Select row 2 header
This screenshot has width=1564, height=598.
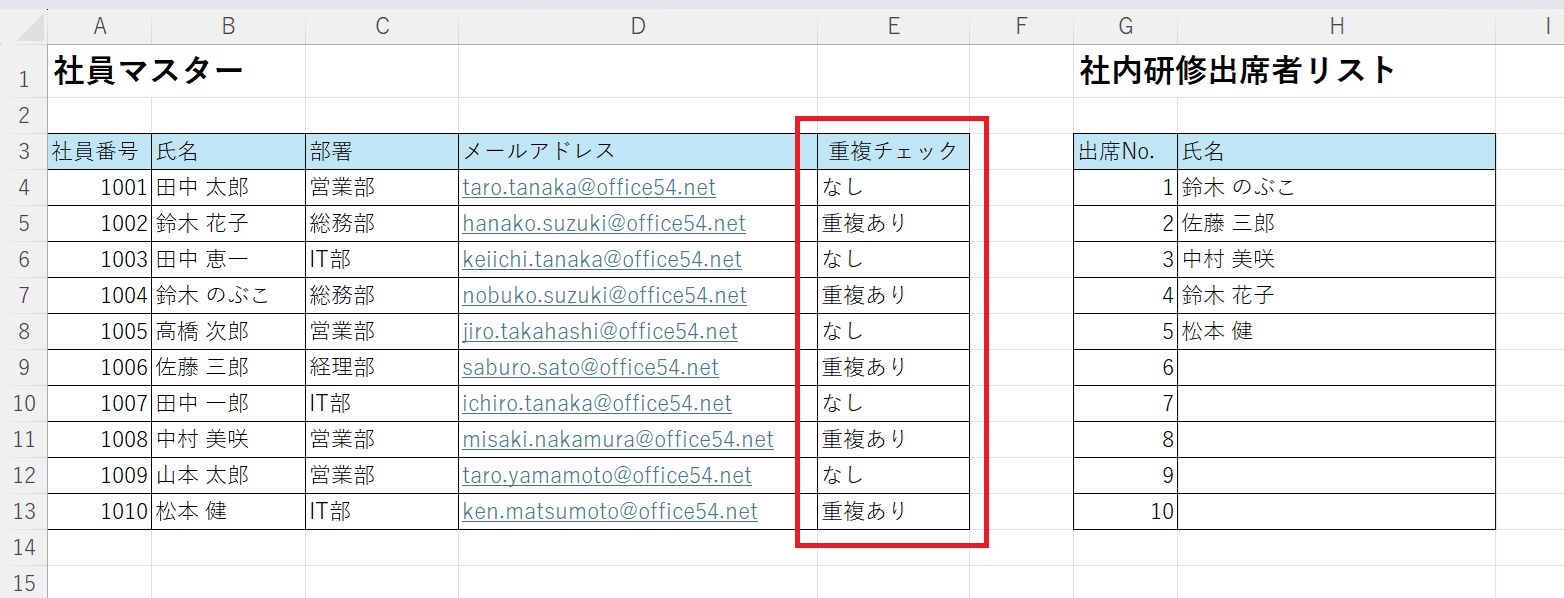click(24, 115)
